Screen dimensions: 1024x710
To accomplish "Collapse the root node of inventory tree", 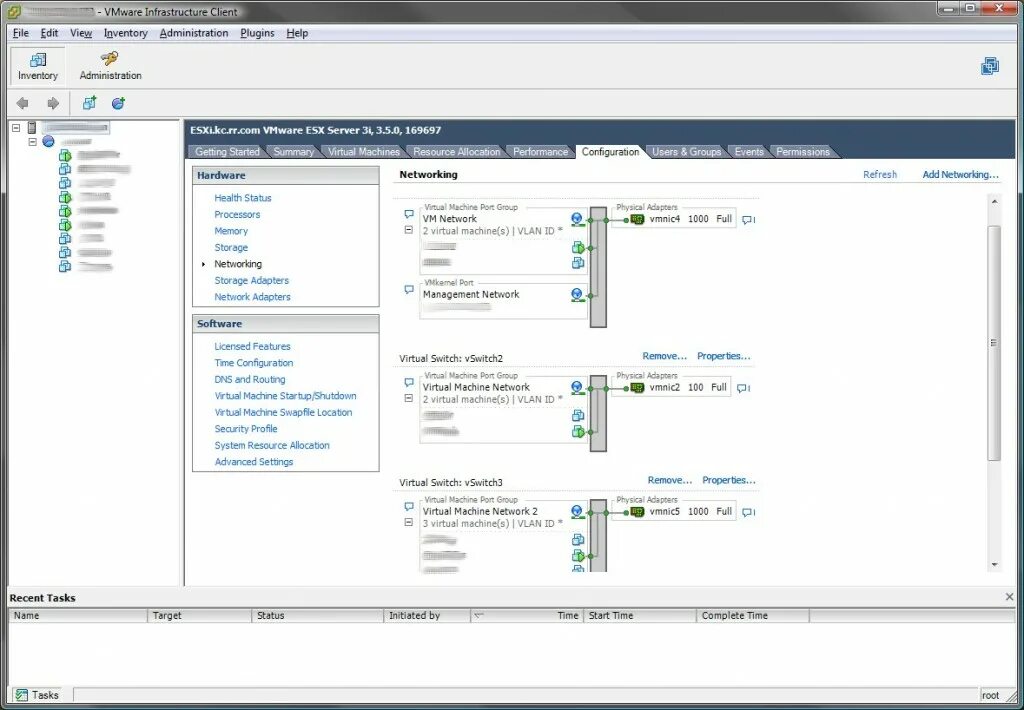I will (x=16, y=128).
